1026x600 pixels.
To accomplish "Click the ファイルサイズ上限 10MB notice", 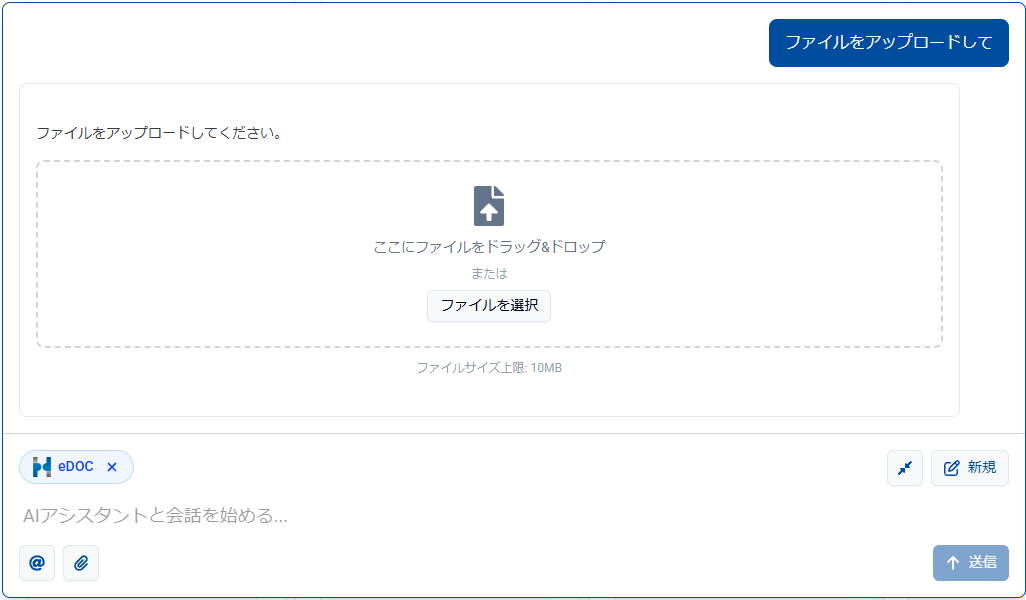I will 489,368.
